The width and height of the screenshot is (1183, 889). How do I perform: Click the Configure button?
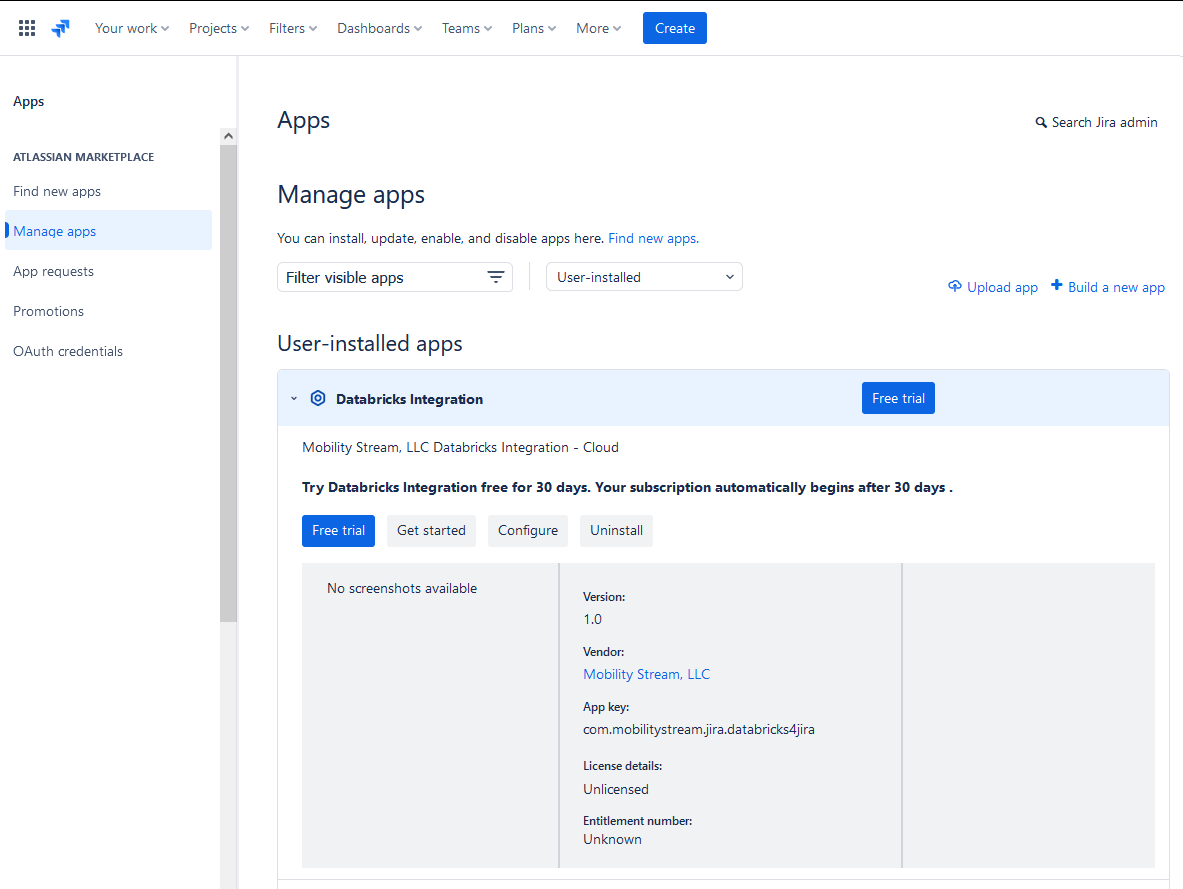coord(528,530)
